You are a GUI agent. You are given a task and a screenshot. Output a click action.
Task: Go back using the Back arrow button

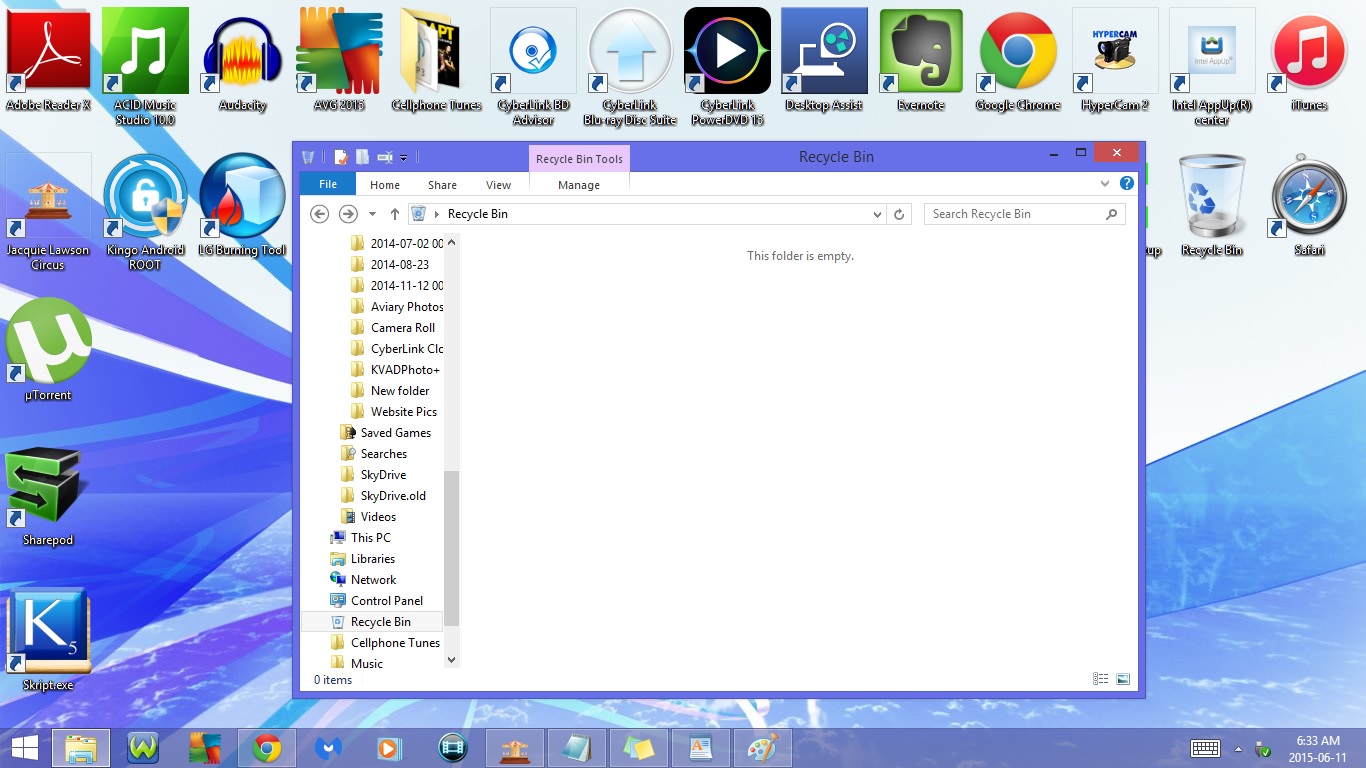[320, 214]
